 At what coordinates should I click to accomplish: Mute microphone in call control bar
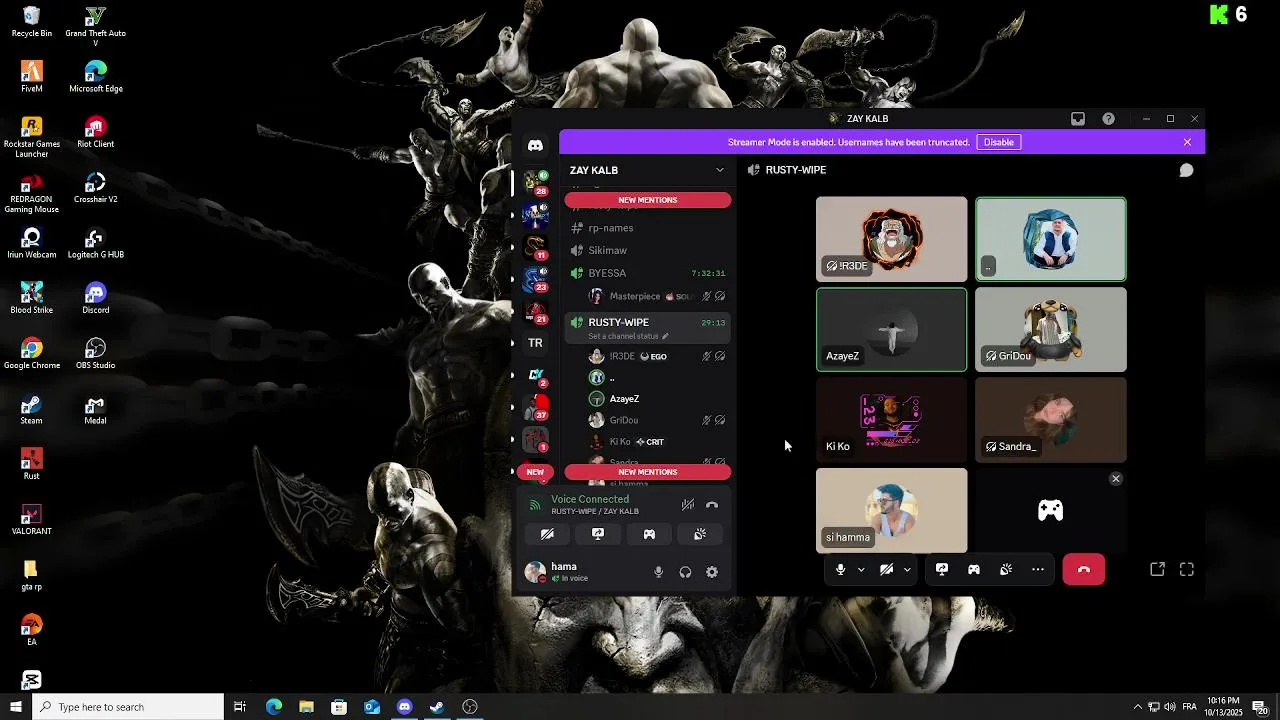(840, 569)
